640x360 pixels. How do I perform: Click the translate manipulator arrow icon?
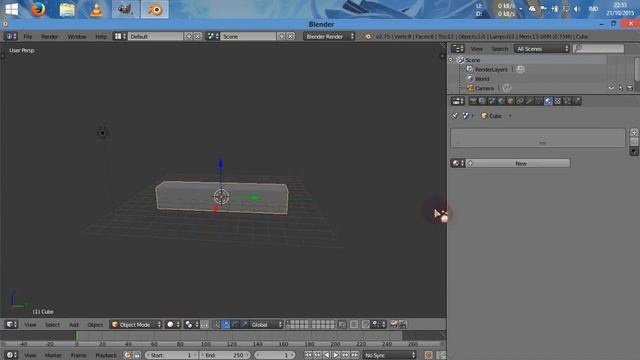pos(226,324)
